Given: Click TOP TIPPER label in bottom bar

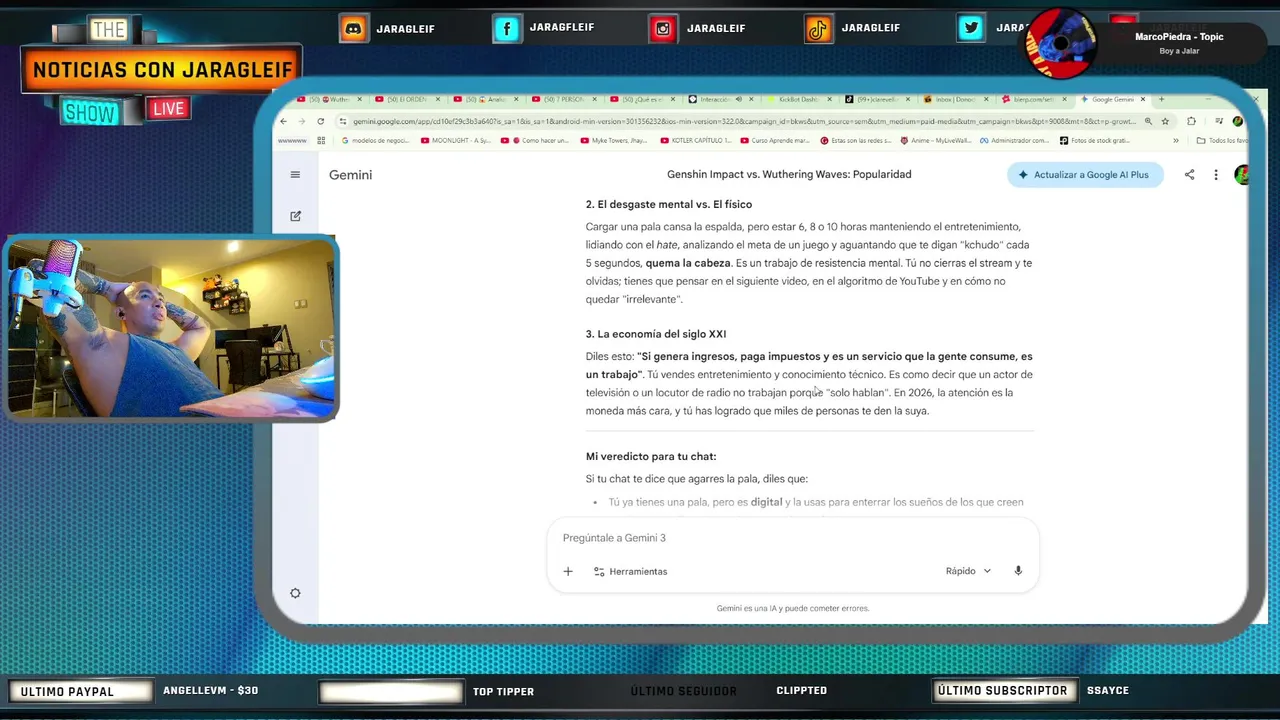Looking at the screenshot, I should click(503, 691).
